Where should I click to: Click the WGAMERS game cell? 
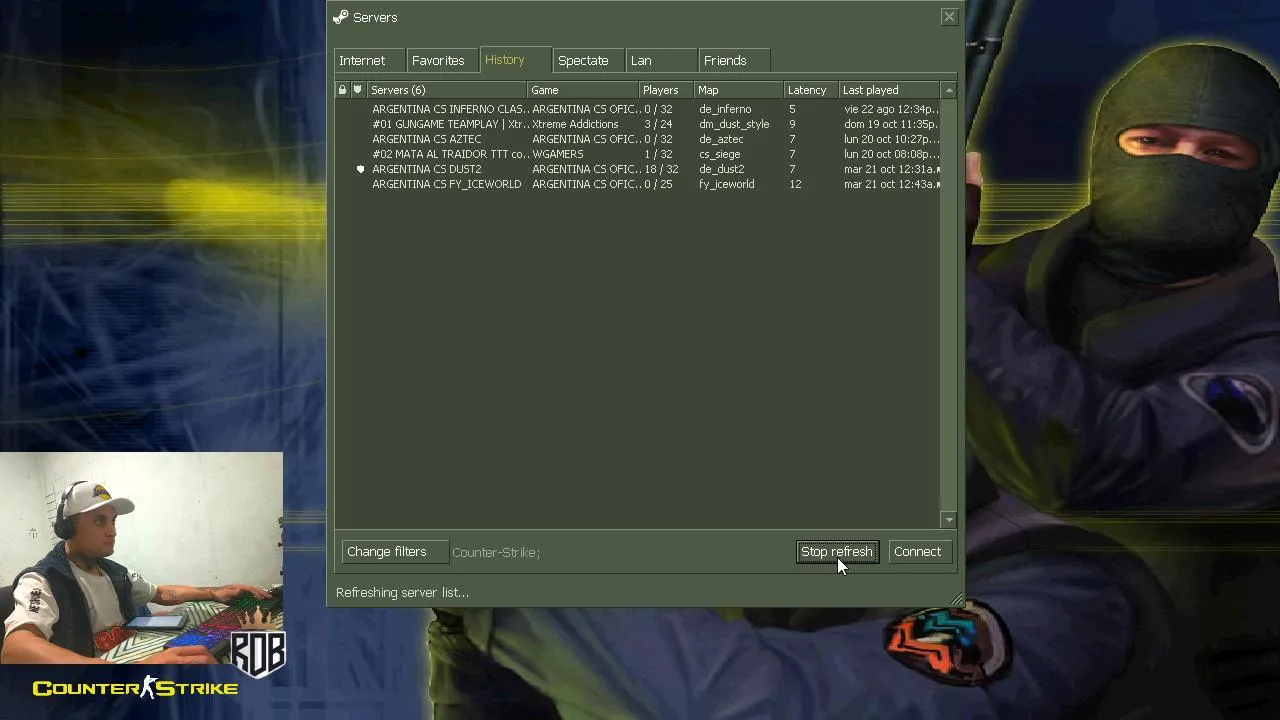(x=558, y=154)
